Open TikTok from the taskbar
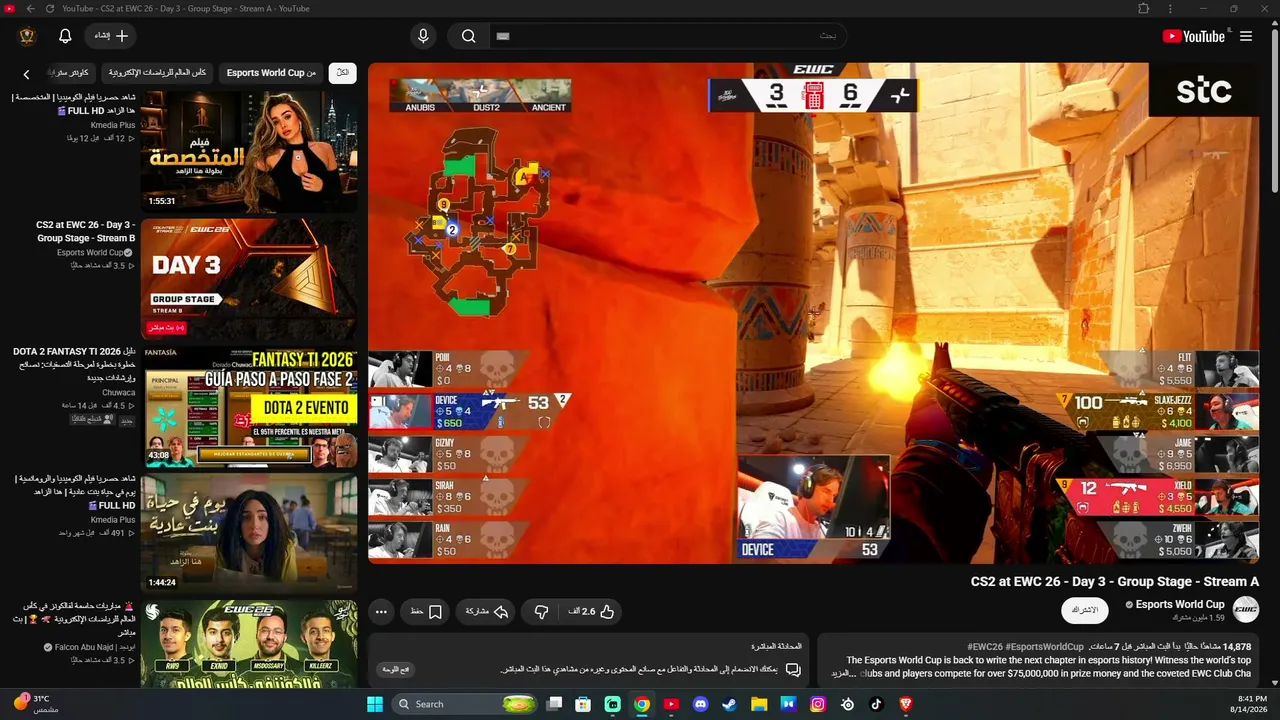This screenshot has height=720, width=1280. pyautogui.click(x=877, y=704)
